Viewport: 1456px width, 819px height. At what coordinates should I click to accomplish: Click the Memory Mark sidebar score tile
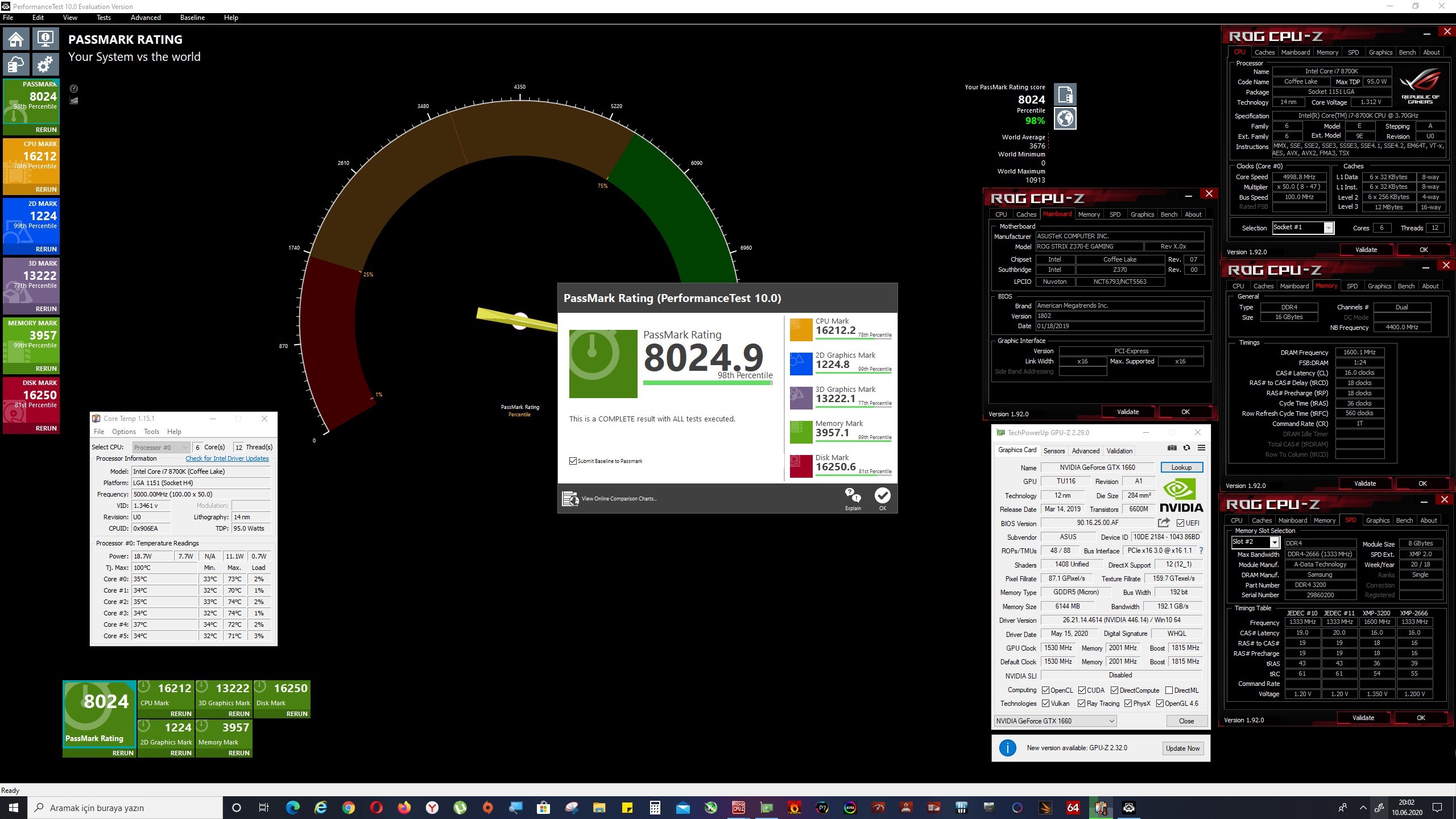coord(31,345)
